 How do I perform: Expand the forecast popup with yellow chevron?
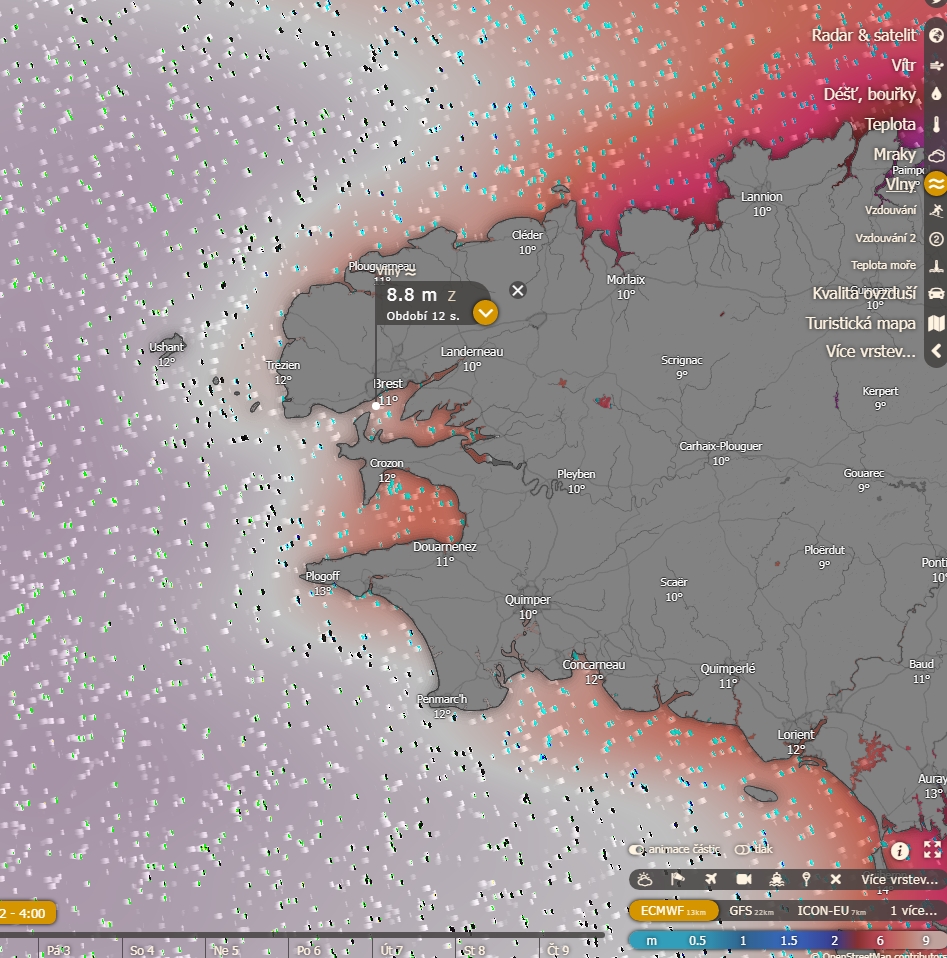tap(485, 313)
